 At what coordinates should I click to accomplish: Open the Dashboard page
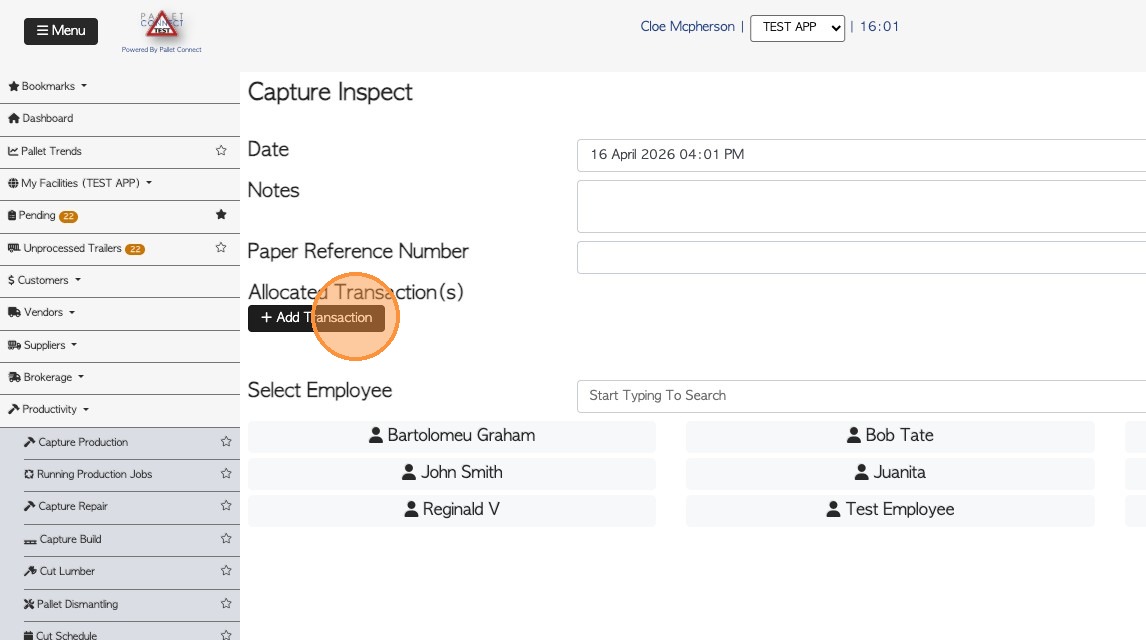coord(47,118)
